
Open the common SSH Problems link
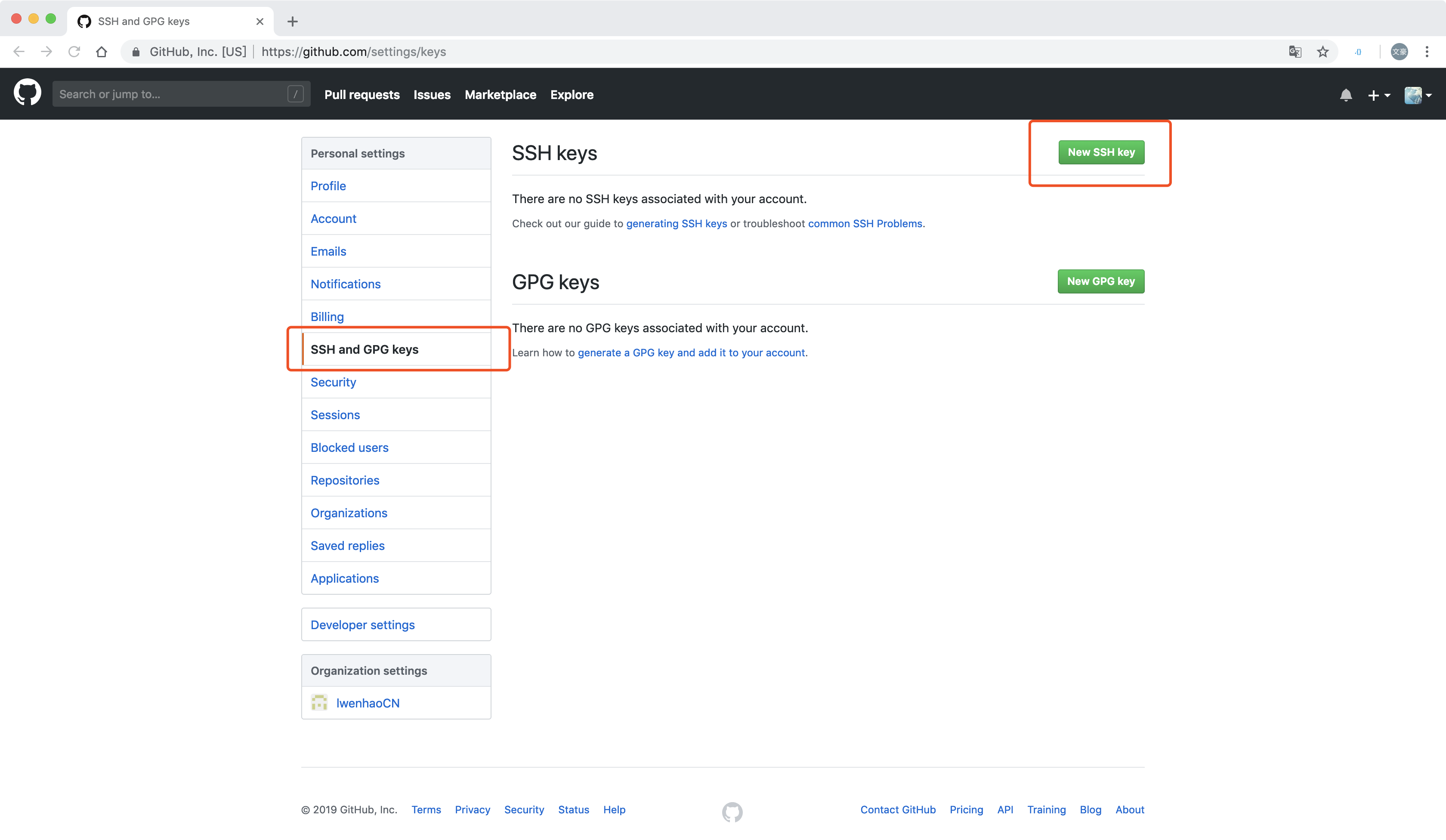click(x=865, y=223)
